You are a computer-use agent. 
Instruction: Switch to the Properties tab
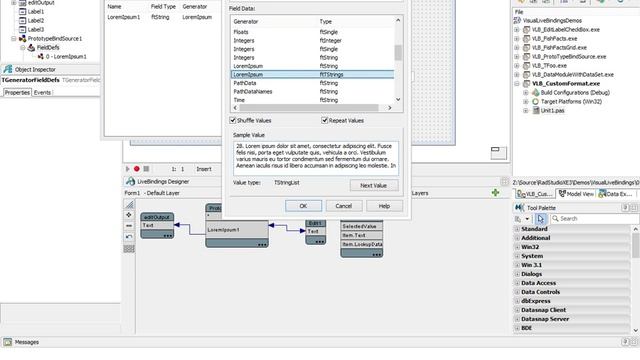tap(17, 93)
